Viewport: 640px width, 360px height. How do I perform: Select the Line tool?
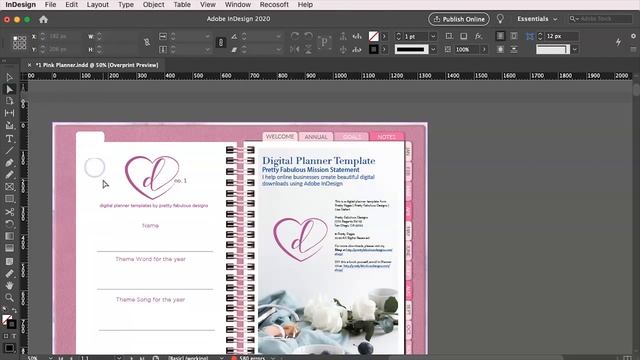pyautogui.click(x=9, y=151)
